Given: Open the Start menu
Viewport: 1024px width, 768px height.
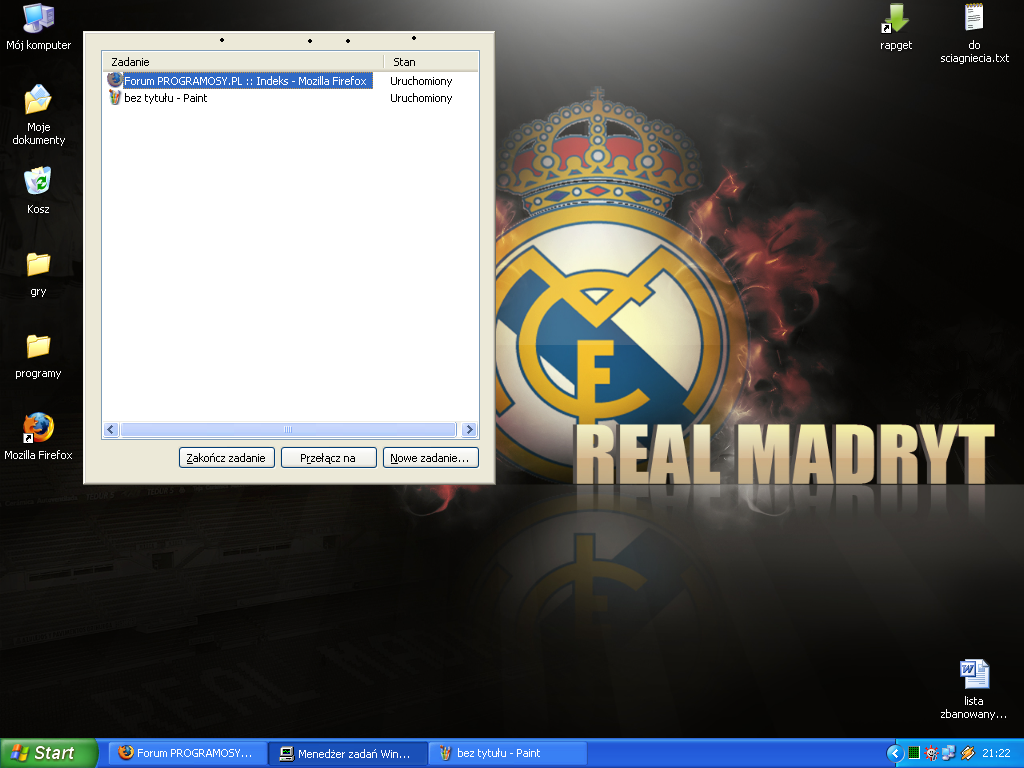Looking at the screenshot, I should click(x=48, y=753).
